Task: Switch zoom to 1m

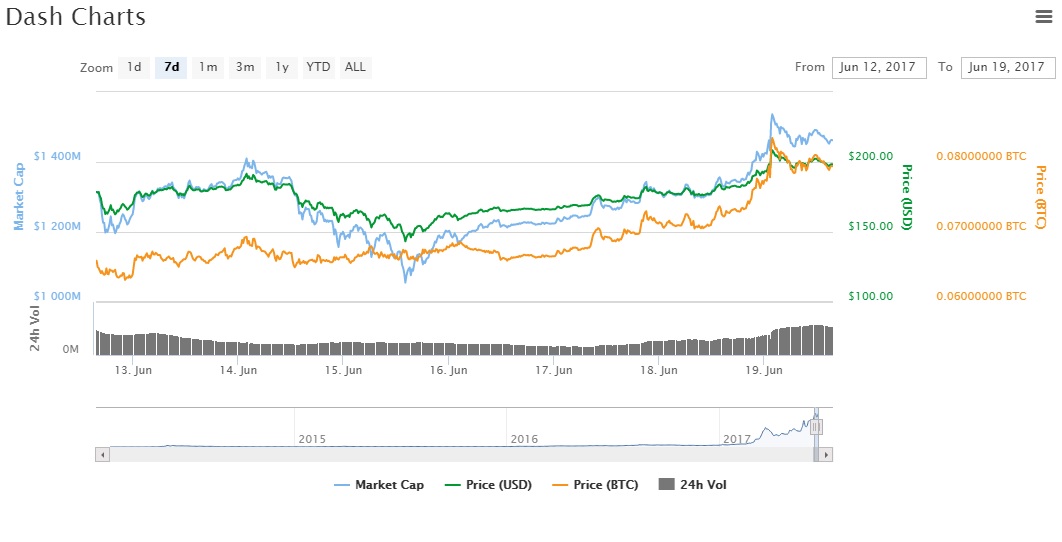Action: pos(208,67)
